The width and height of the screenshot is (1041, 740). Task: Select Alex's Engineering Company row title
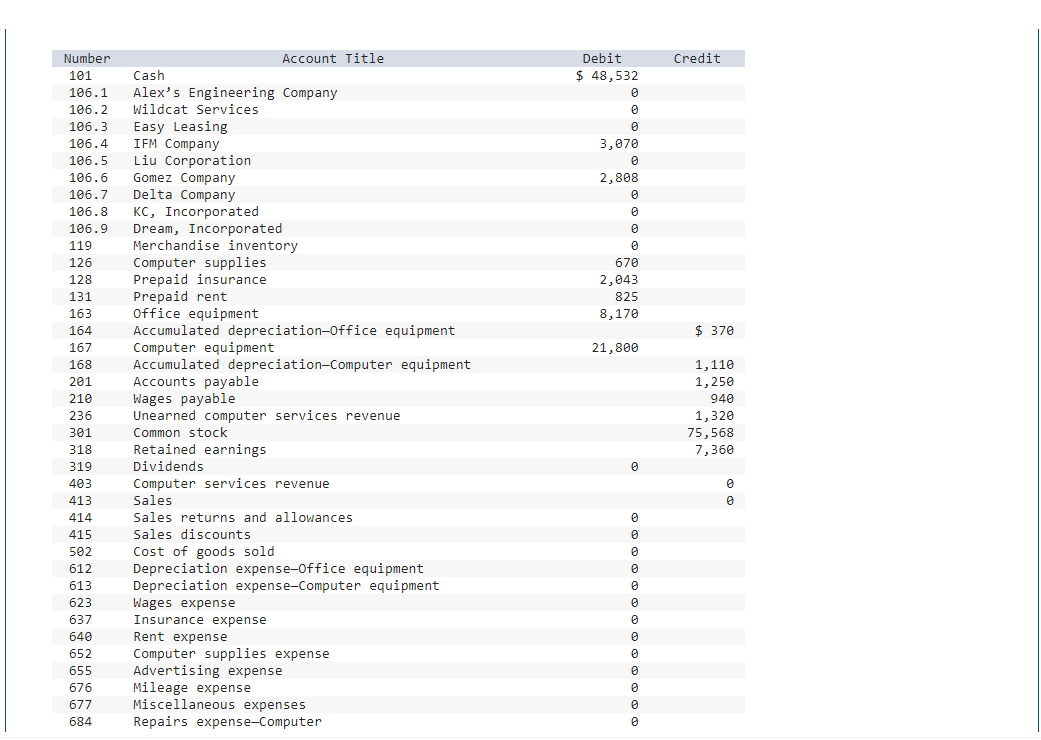click(x=235, y=93)
